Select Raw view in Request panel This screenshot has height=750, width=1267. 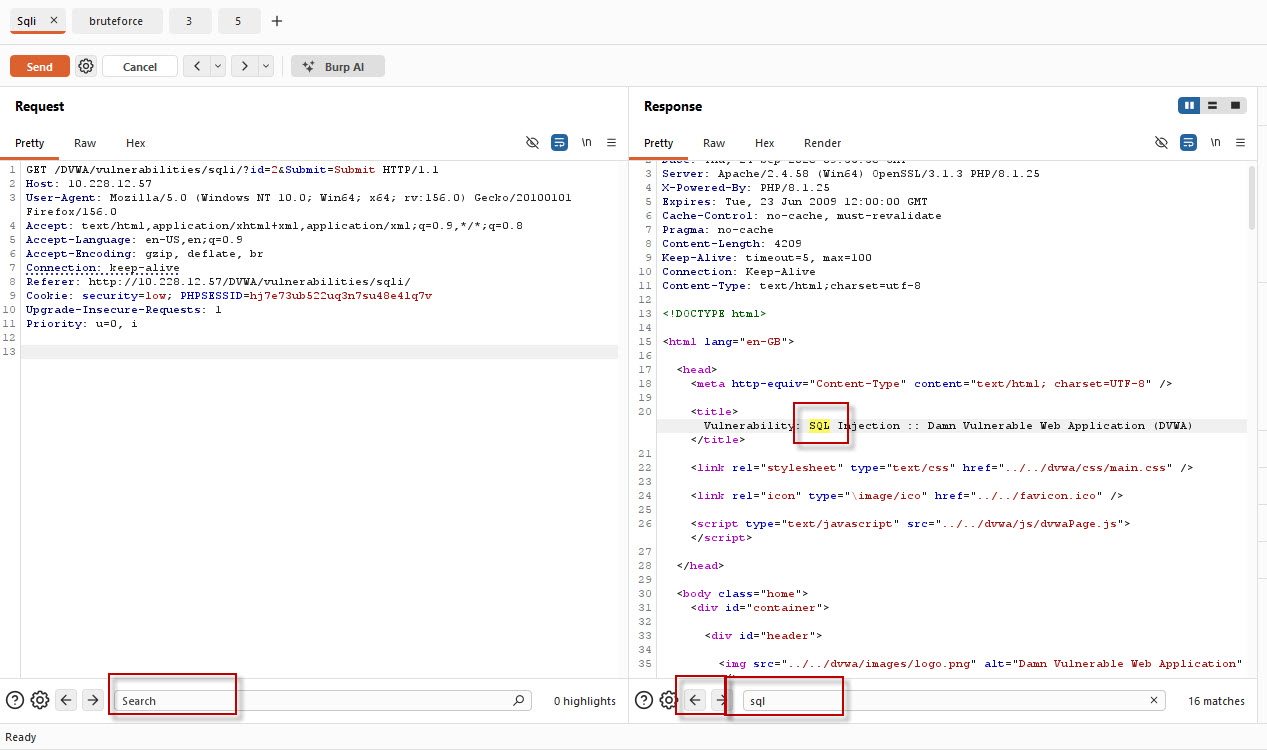tap(85, 143)
